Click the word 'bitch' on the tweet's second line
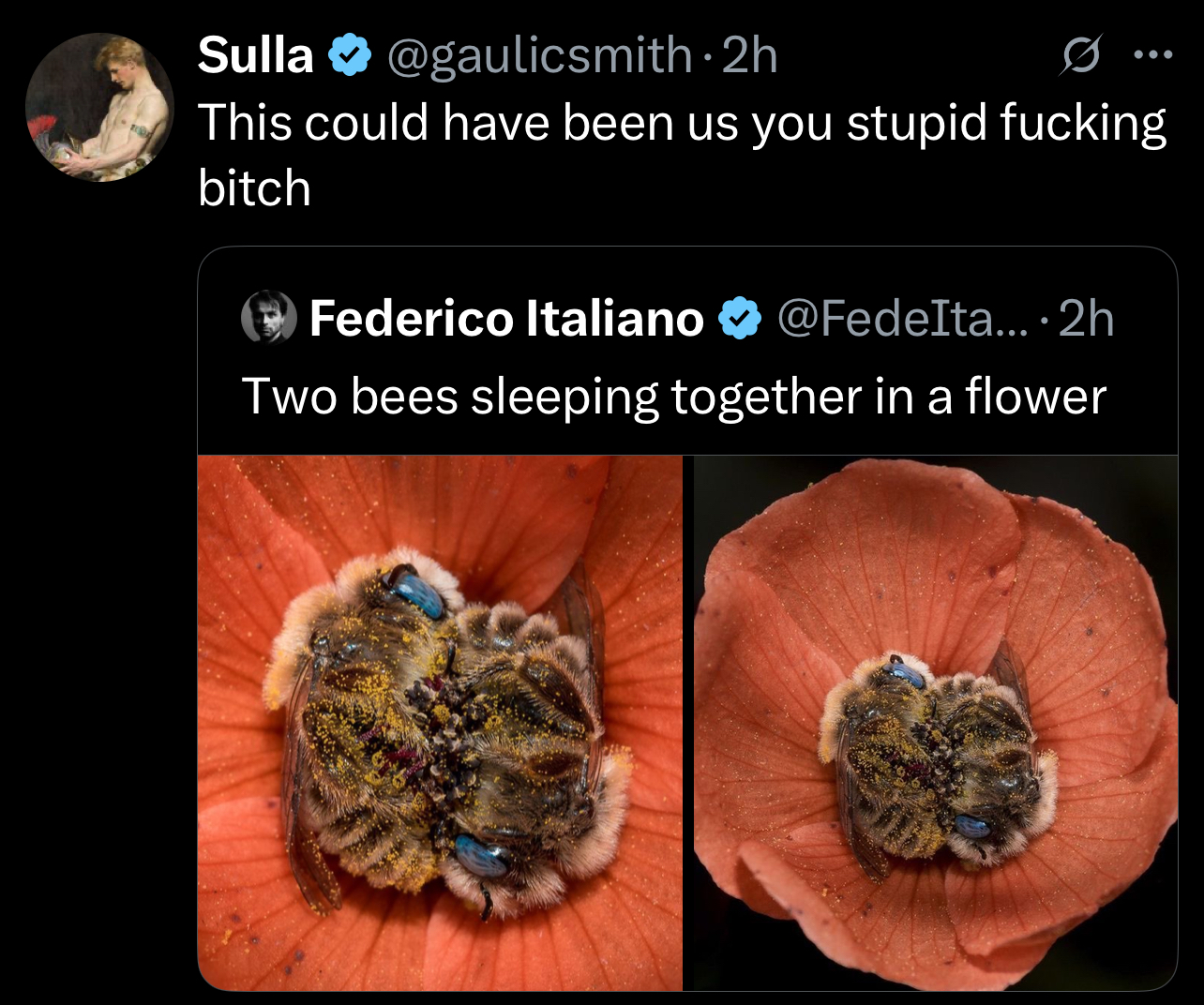 [x=254, y=188]
